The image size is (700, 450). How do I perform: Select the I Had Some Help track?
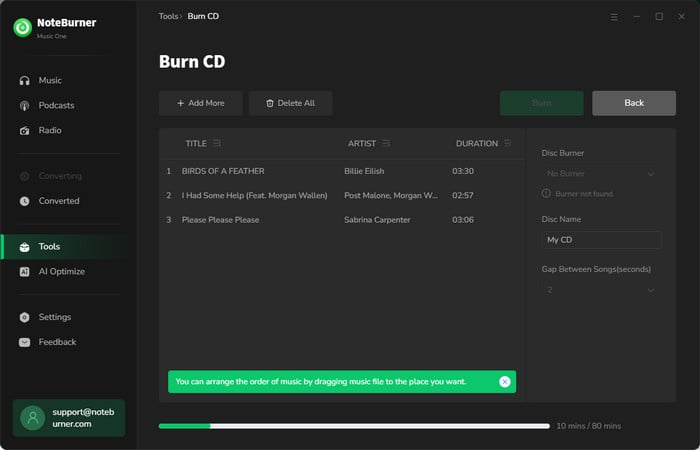pyautogui.click(x=254, y=196)
